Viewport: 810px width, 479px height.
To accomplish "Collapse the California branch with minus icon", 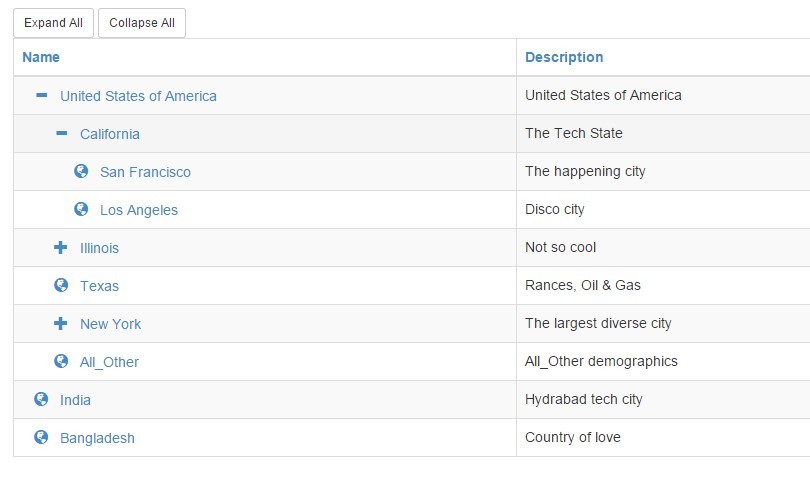I will coord(61,133).
